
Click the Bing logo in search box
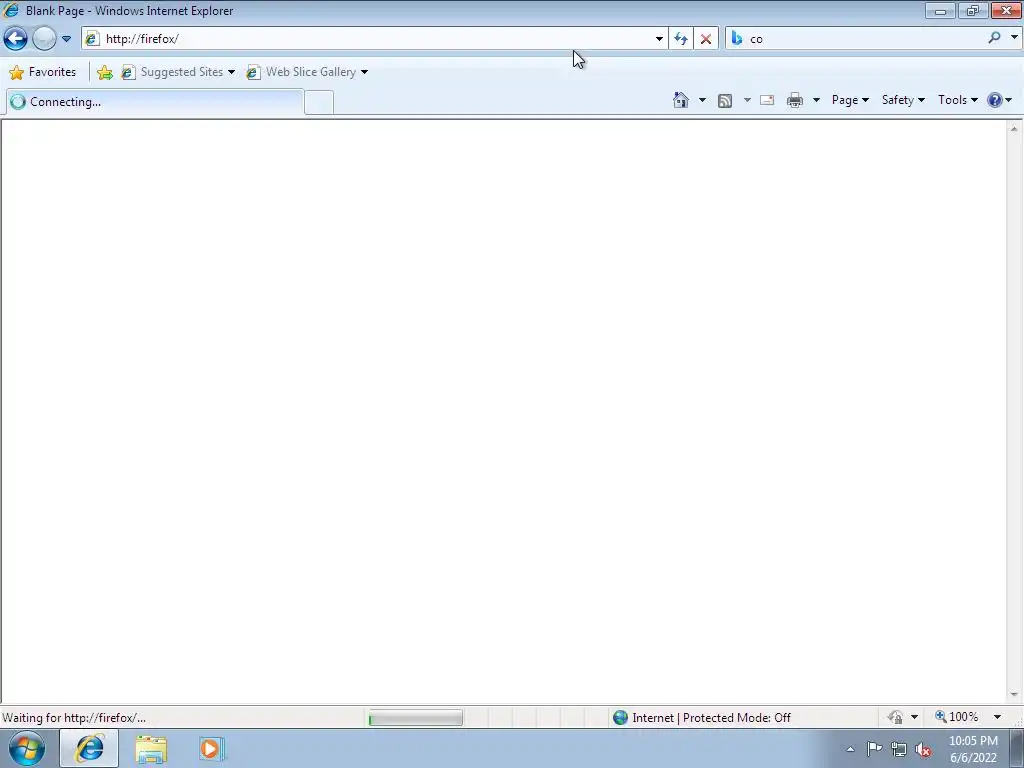pos(737,39)
